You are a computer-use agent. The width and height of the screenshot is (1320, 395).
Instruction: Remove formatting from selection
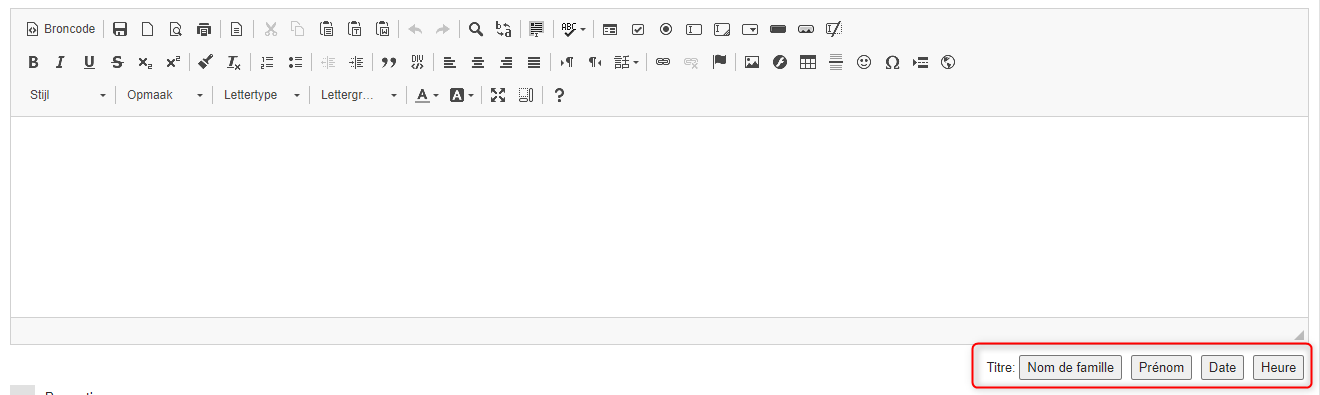[234, 62]
